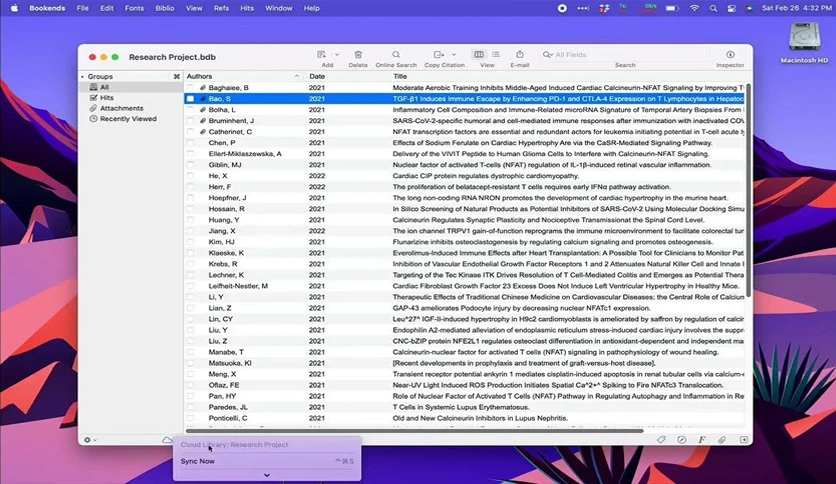Click the vertical scrollbar of reference list
This screenshot has width=836, height=484.
click(749, 189)
